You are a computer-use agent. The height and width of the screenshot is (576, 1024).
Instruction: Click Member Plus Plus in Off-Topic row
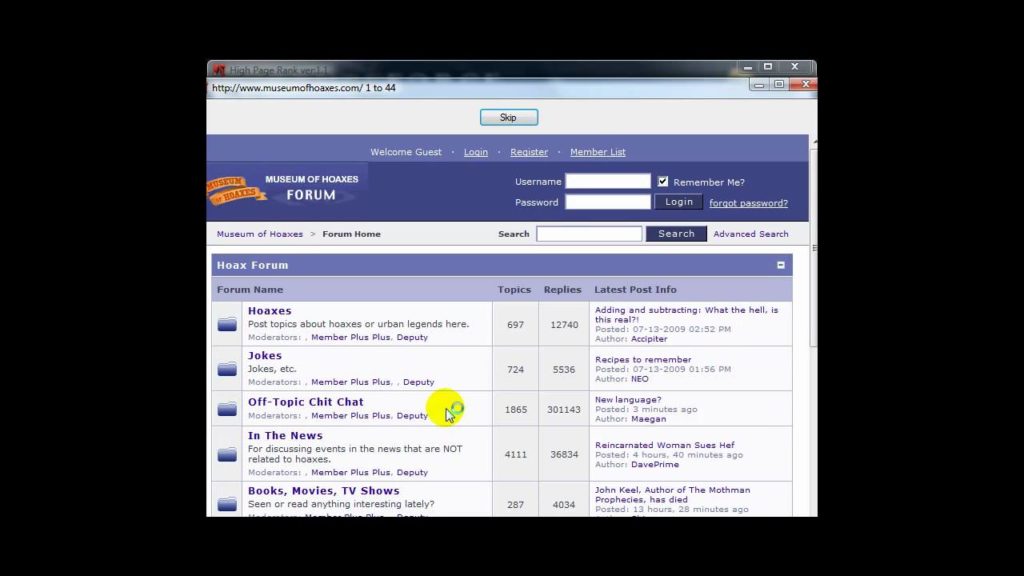351,415
